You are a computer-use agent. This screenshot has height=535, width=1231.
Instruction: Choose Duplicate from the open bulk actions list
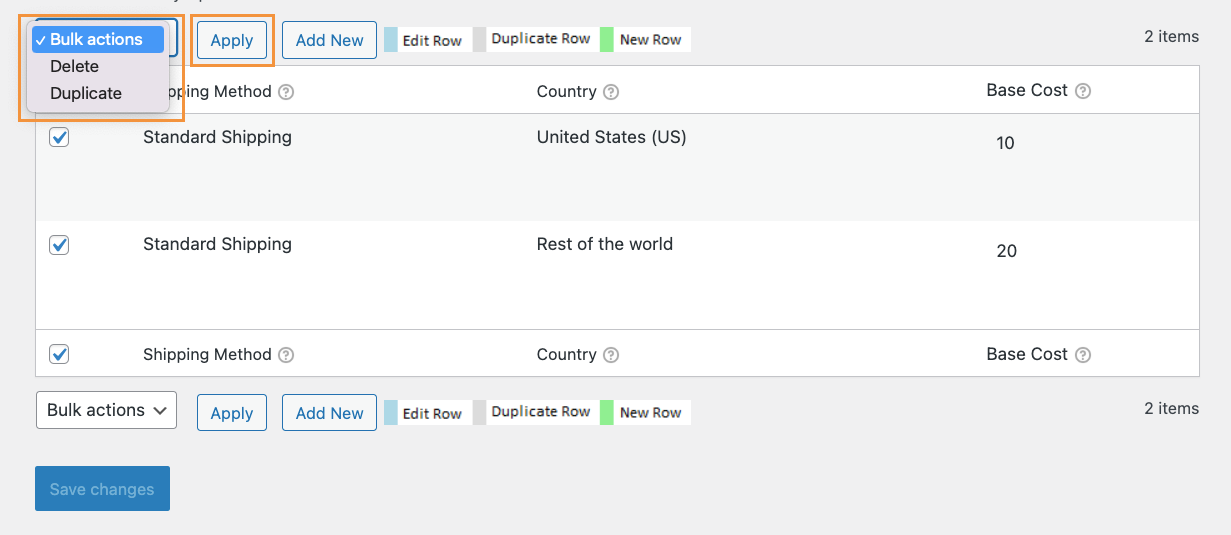click(86, 93)
